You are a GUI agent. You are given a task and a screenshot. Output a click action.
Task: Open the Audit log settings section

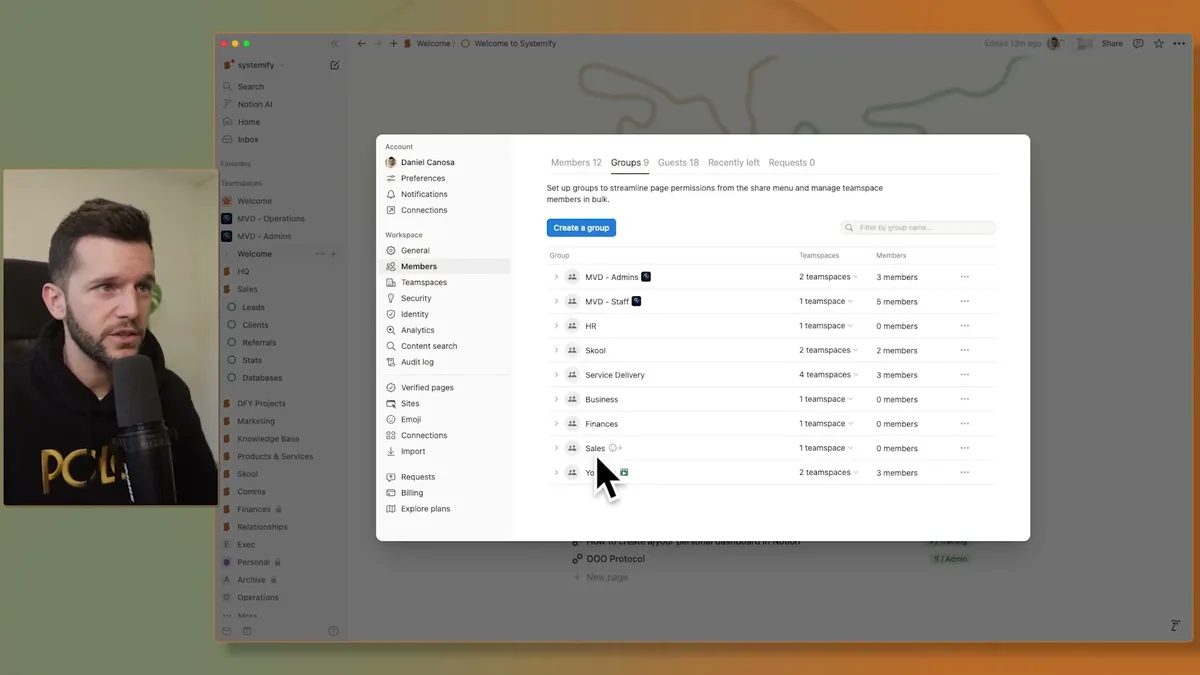coord(415,361)
